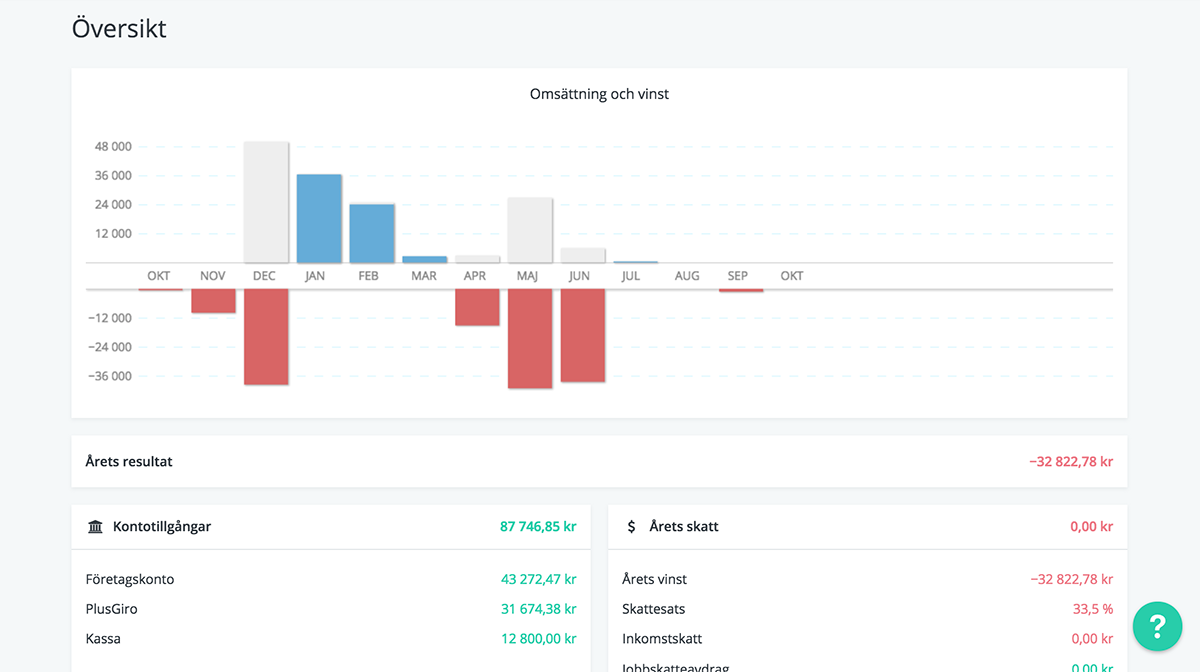Click the dollar icon beside Årets skatt

tap(631, 527)
